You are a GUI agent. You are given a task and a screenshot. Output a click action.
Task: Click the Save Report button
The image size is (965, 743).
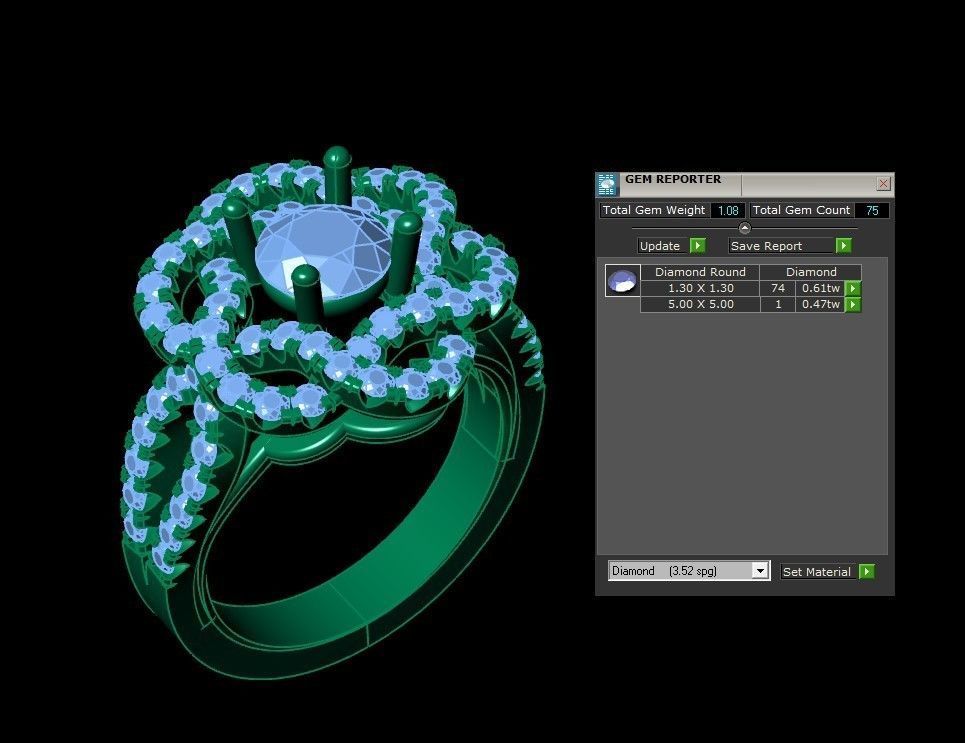[x=780, y=246]
